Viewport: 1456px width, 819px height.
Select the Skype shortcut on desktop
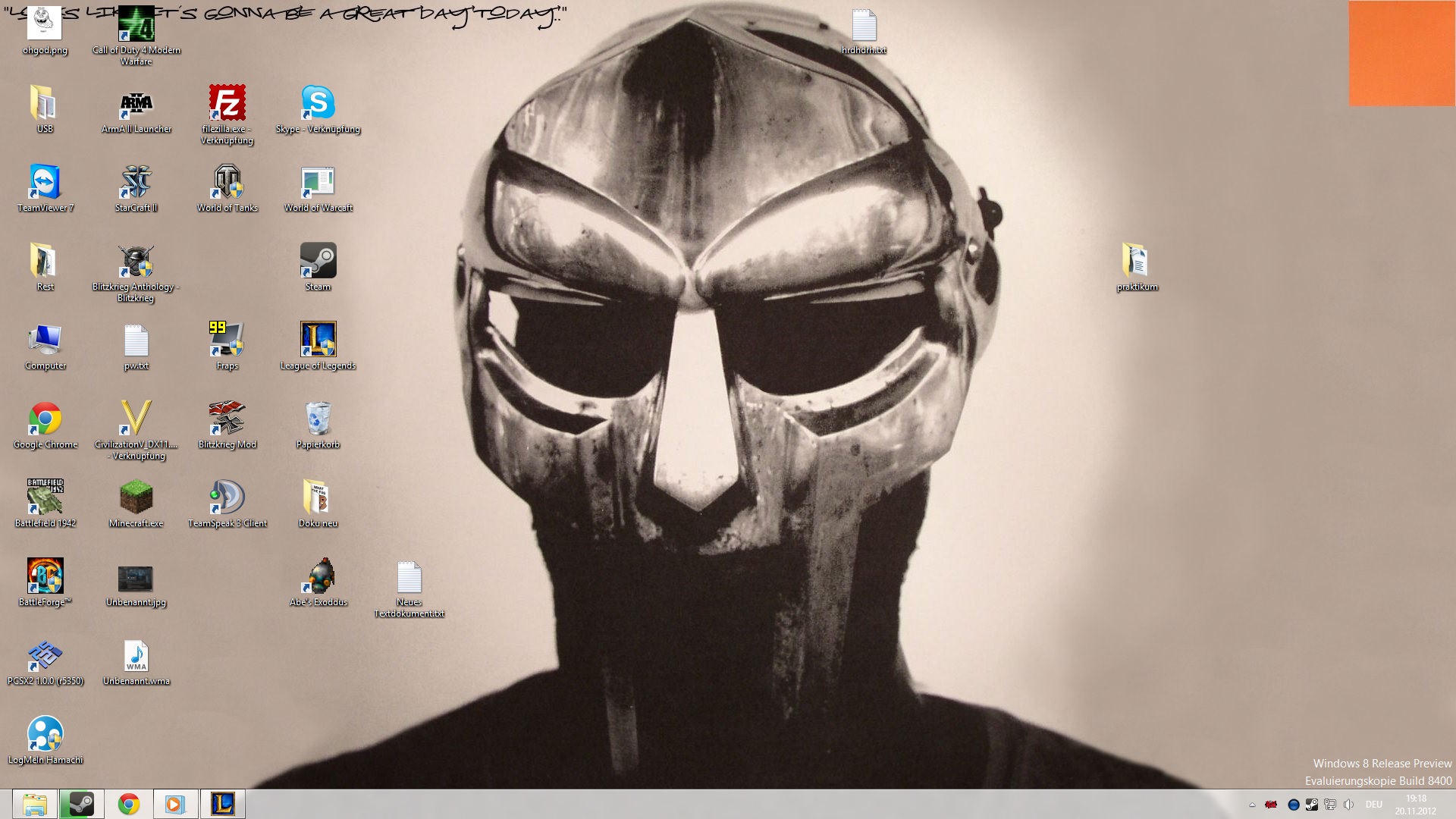point(318,103)
